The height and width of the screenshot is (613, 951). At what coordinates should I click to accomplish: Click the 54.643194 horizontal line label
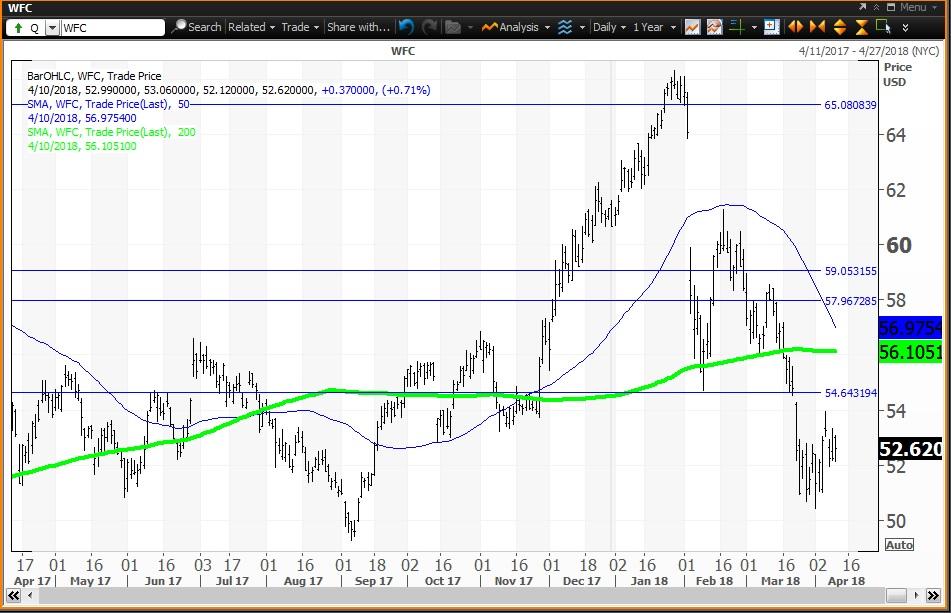click(x=850, y=393)
